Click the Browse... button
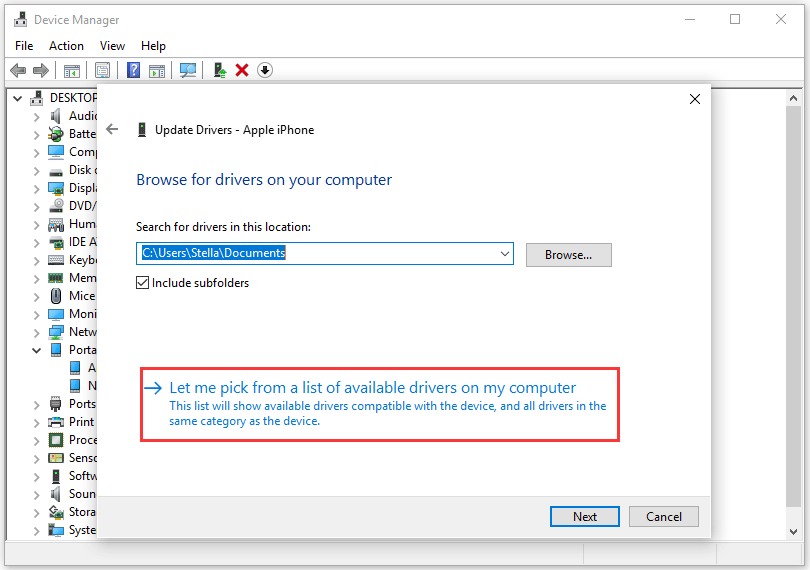This screenshot has height=570, width=810. [568, 255]
